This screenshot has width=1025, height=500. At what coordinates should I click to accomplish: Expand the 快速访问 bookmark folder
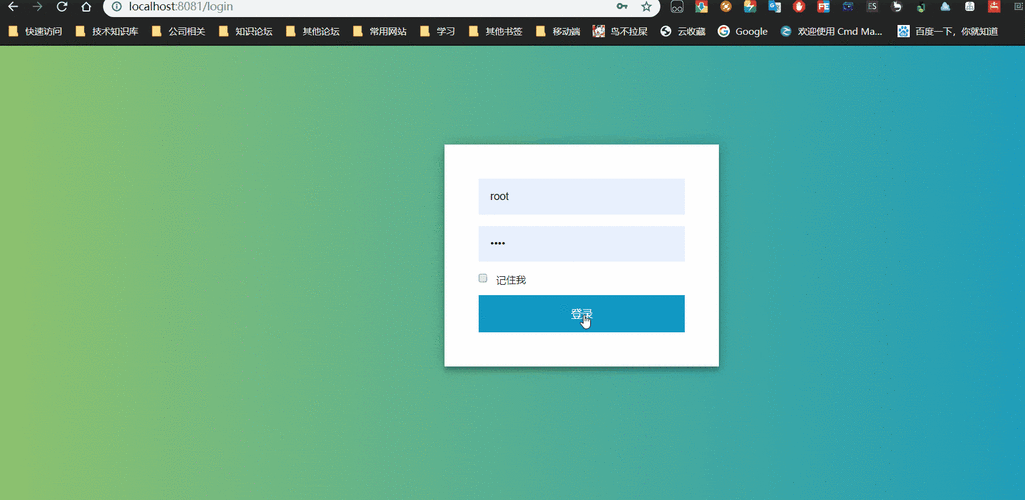click(35, 32)
